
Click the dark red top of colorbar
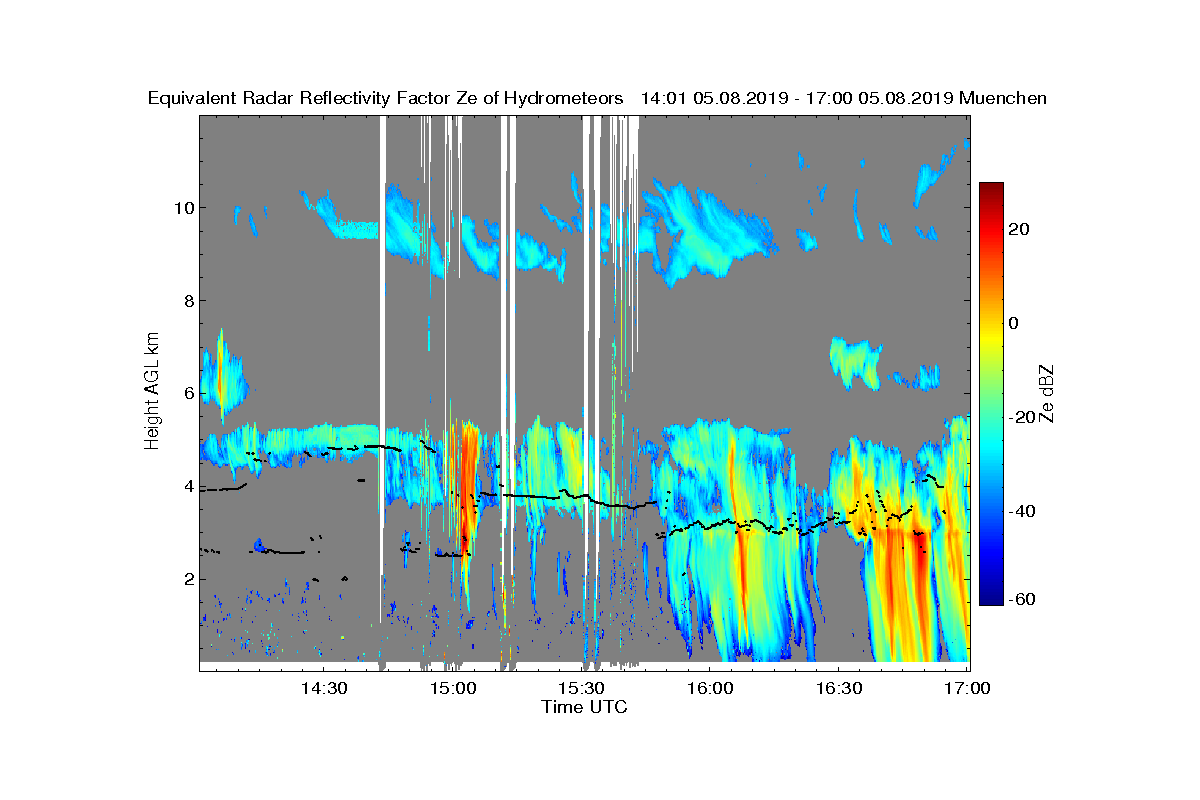coord(991,190)
